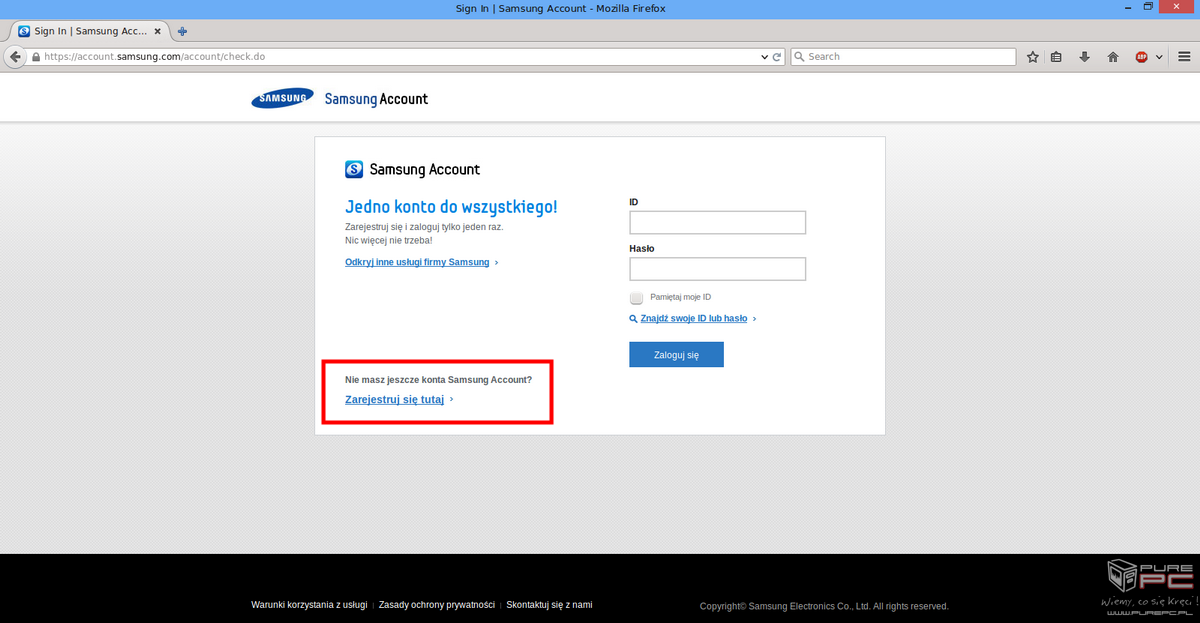Open the bookmarks list icon
This screenshot has height=623, width=1200.
pyautogui.click(x=1057, y=57)
